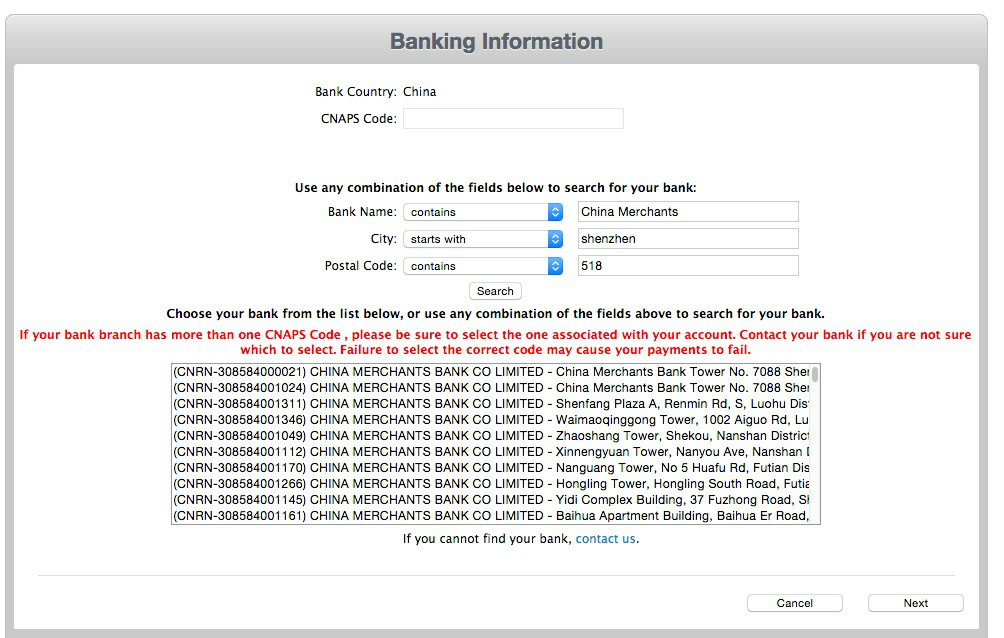1004x638 pixels.
Task: Select bank entry CNRN-308584001346 Waimaoqinggong Tower
Action: [x=490, y=420]
